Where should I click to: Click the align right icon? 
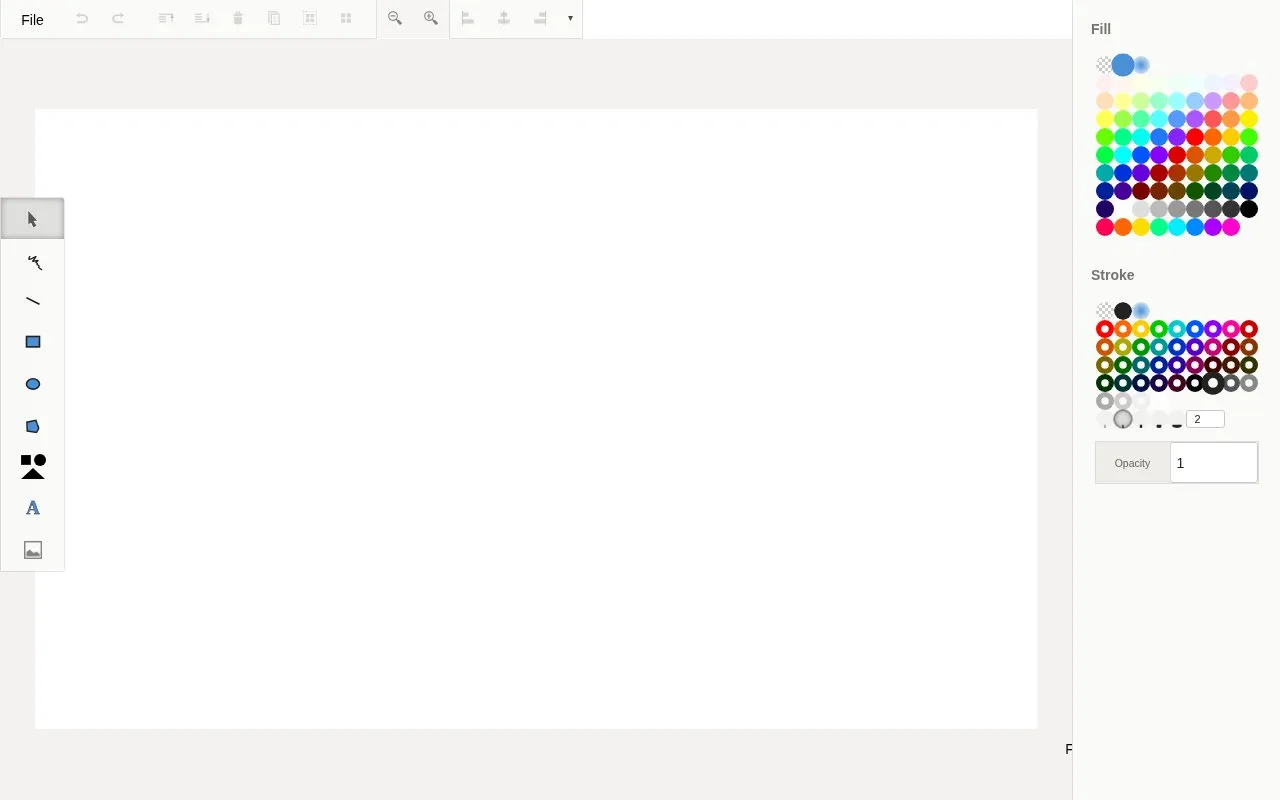pos(540,18)
